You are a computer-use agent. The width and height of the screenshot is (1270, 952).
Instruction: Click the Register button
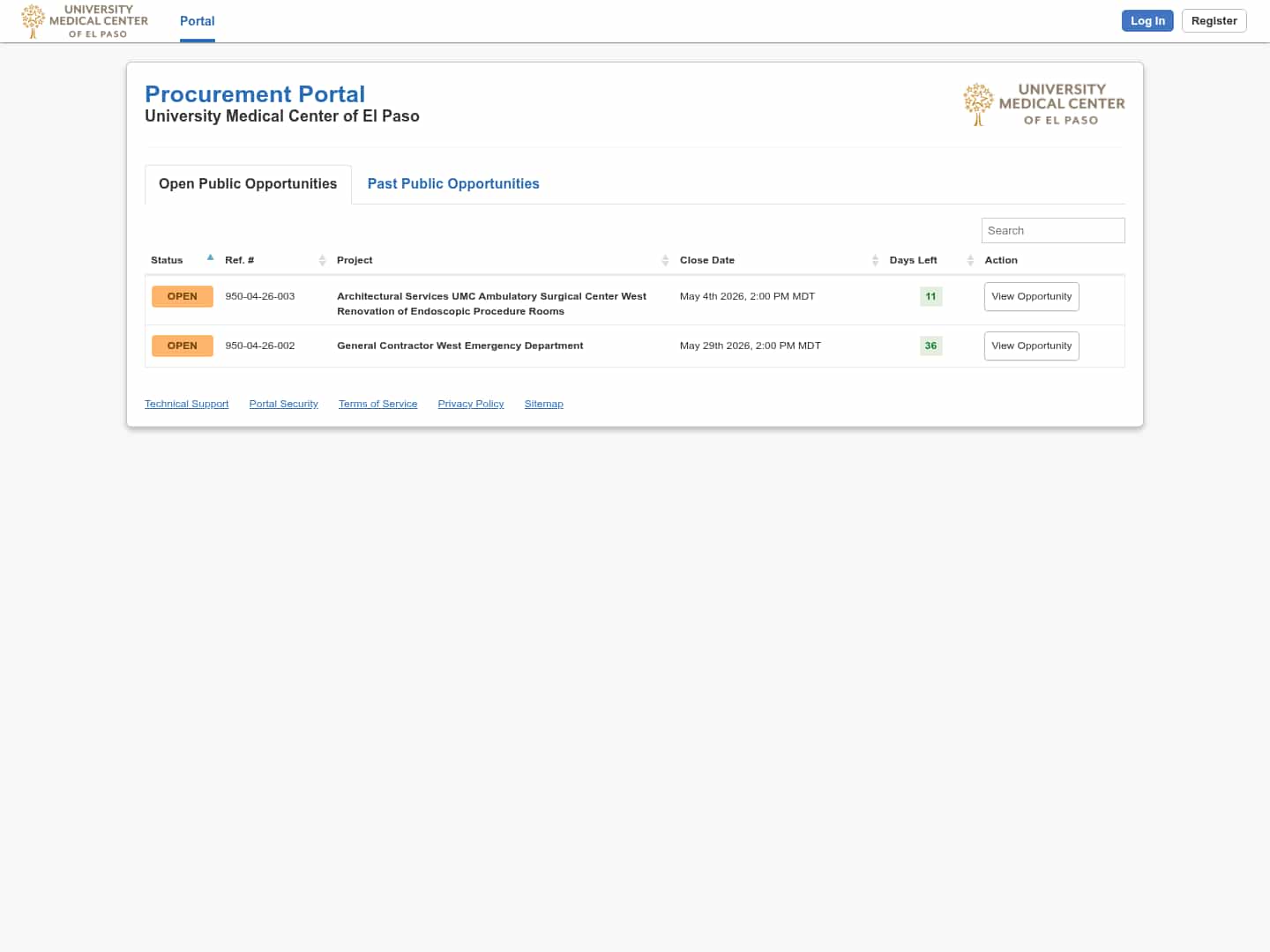[1214, 20]
